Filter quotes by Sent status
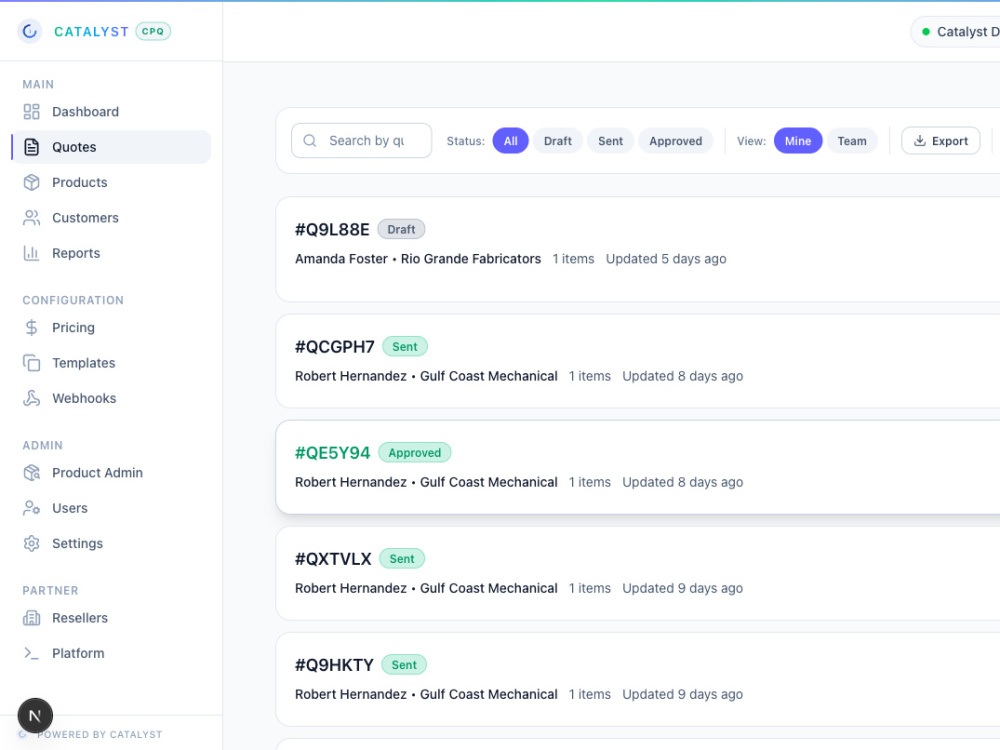The width and height of the screenshot is (1000, 750). 610,141
